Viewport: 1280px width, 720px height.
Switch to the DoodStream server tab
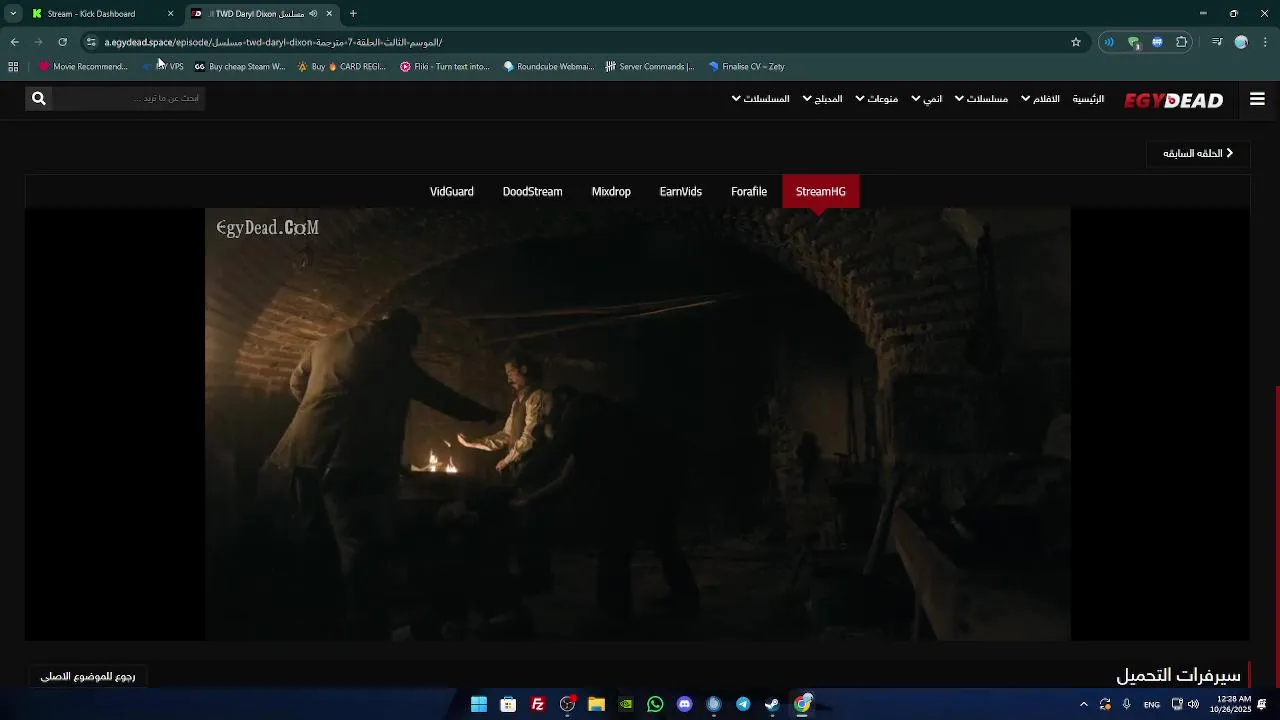pos(532,192)
